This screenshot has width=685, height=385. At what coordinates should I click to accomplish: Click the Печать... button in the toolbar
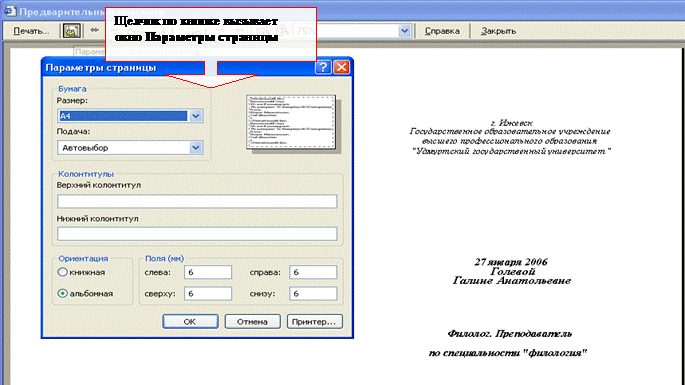coord(31,31)
